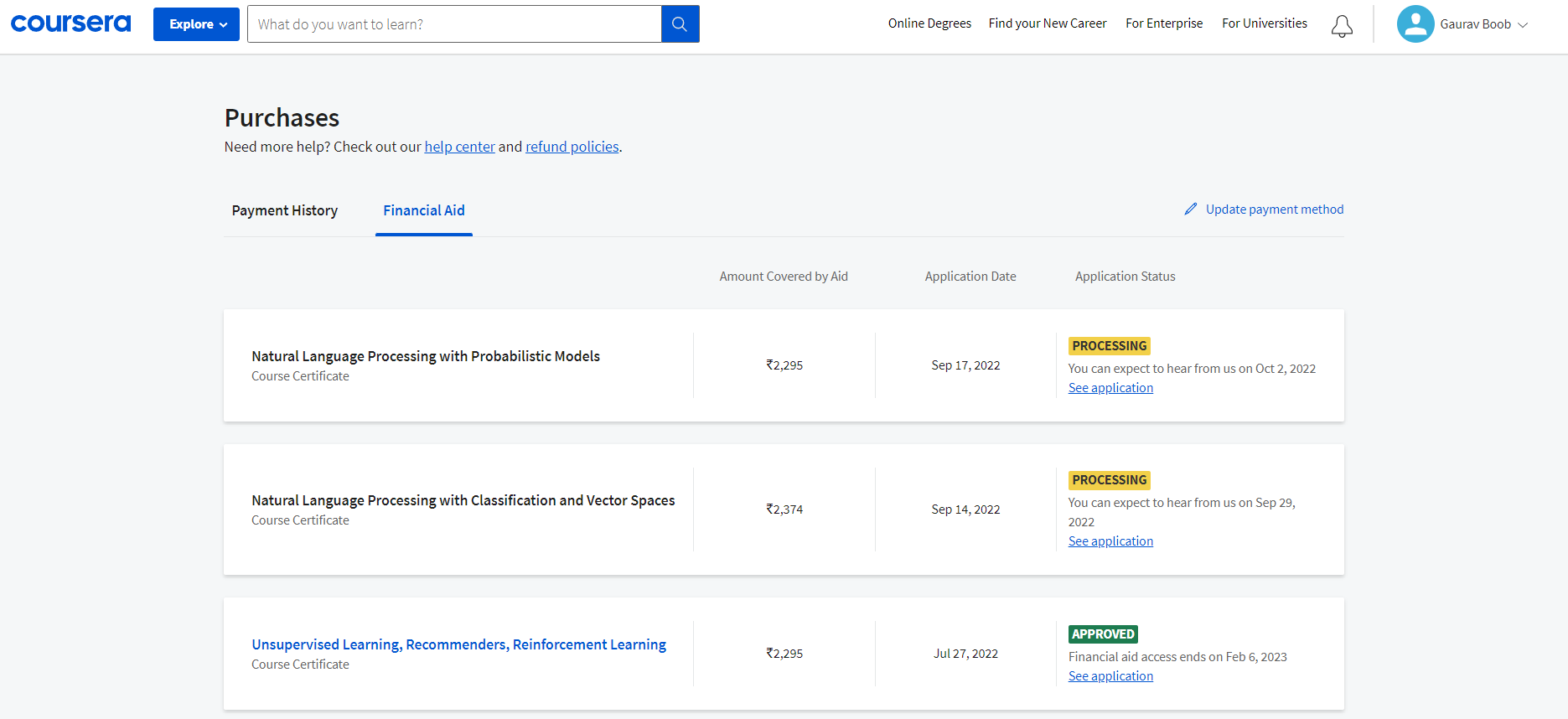Click the help center link
1568x719 pixels.
coord(459,147)
